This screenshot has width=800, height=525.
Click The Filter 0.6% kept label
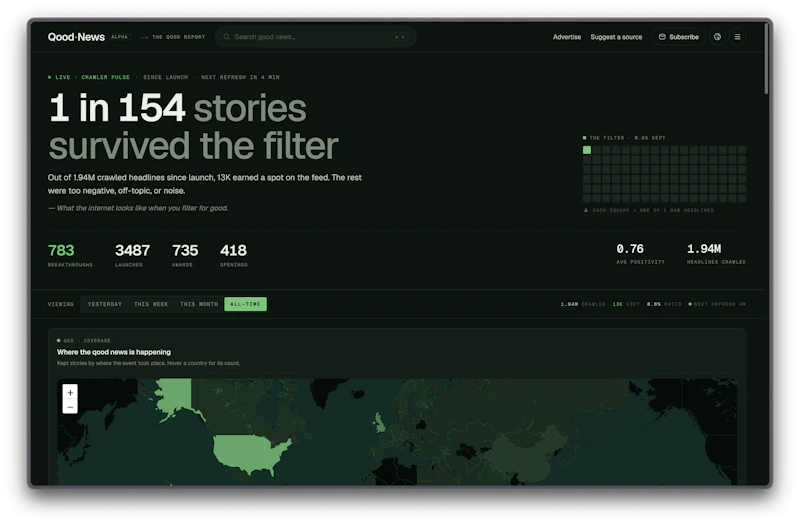(x=624, y=138)
